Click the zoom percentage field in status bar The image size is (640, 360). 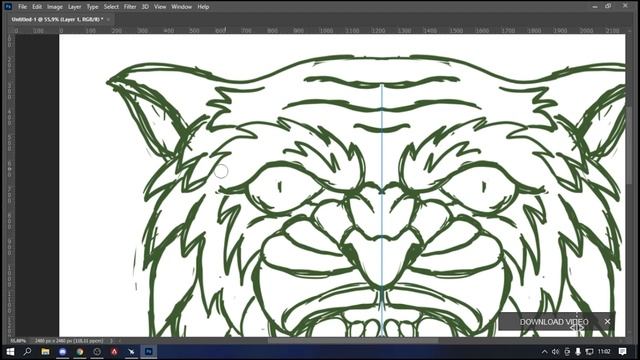18,340
